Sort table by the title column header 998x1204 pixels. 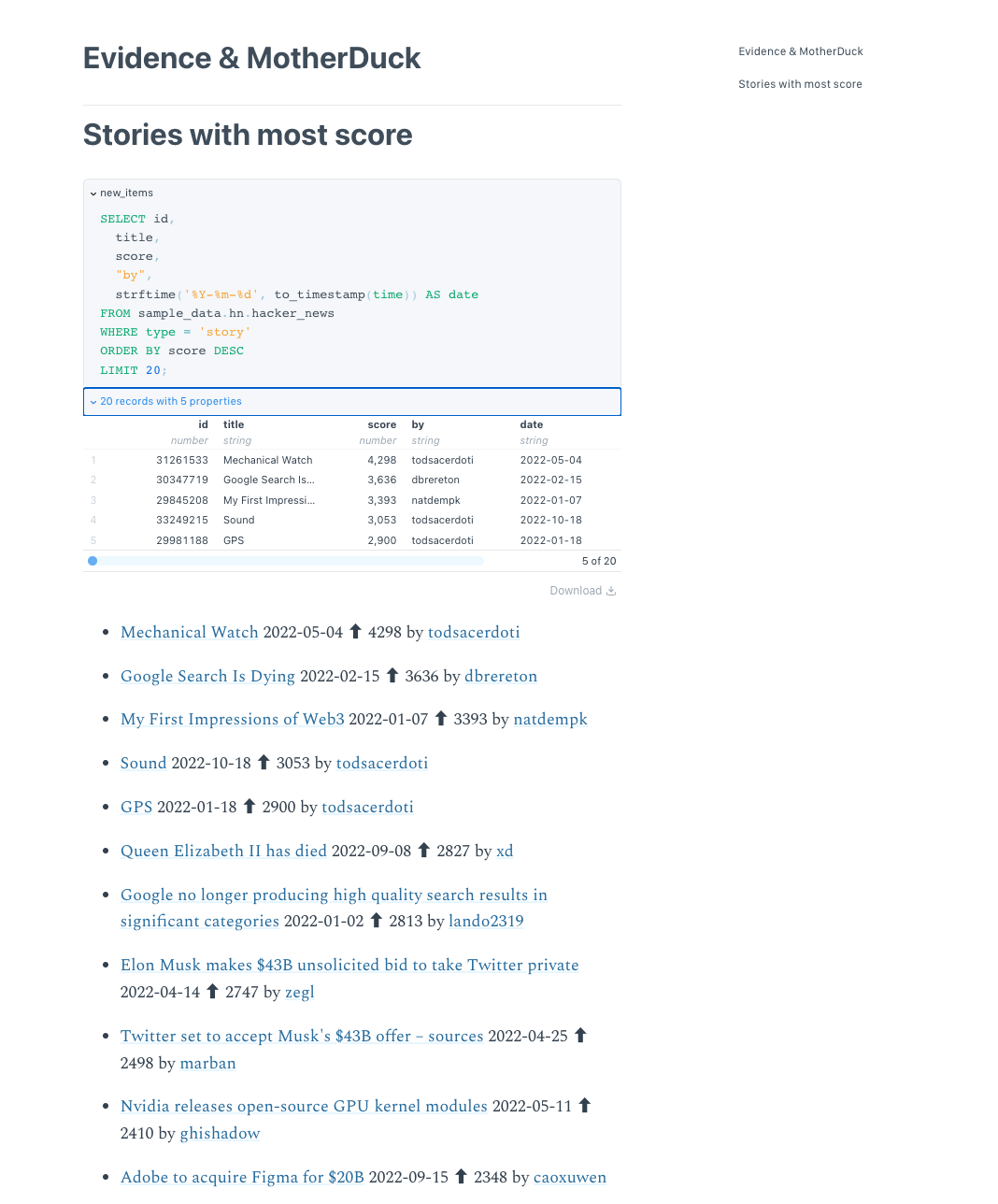pyautogui.click(x=234, y=424)
